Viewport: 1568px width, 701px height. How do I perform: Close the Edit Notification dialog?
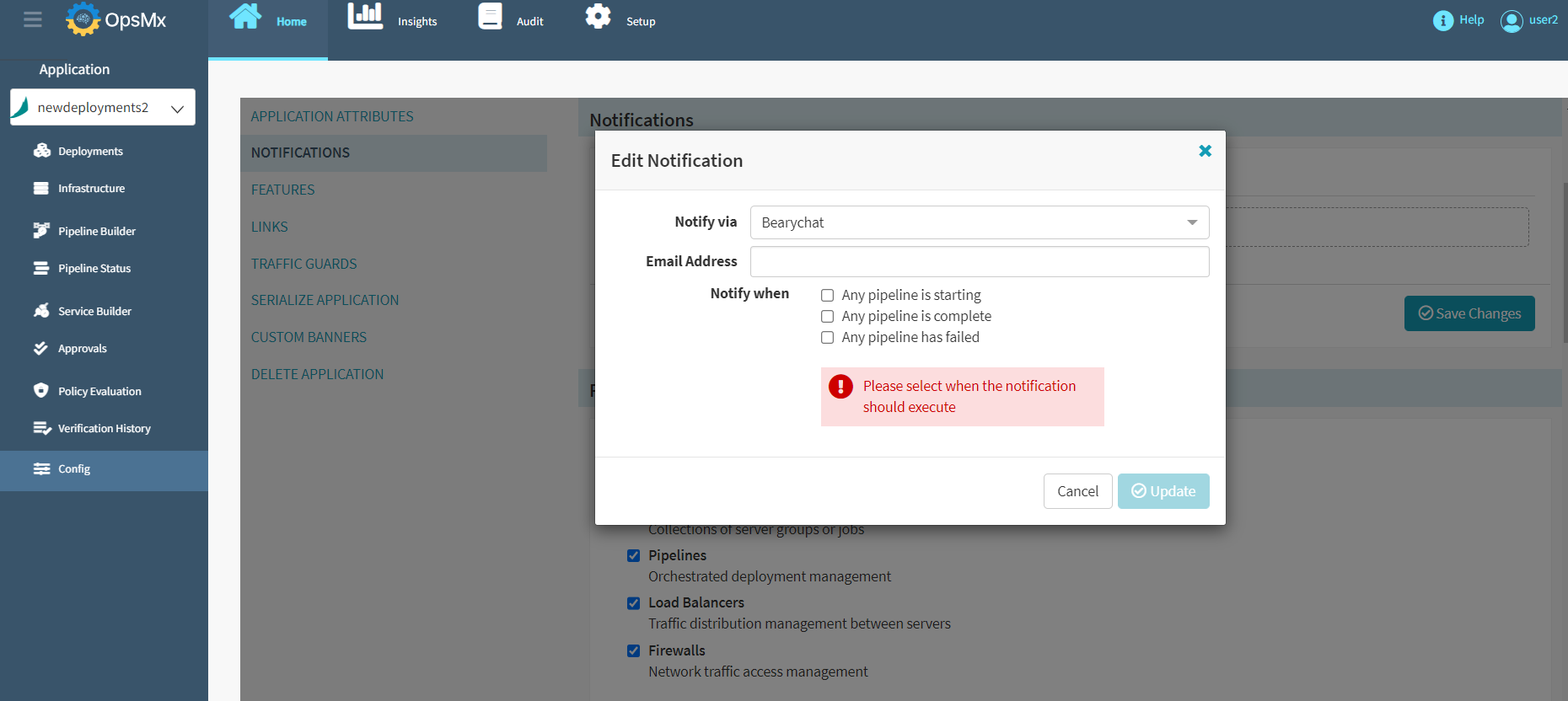pos(1205,151)
